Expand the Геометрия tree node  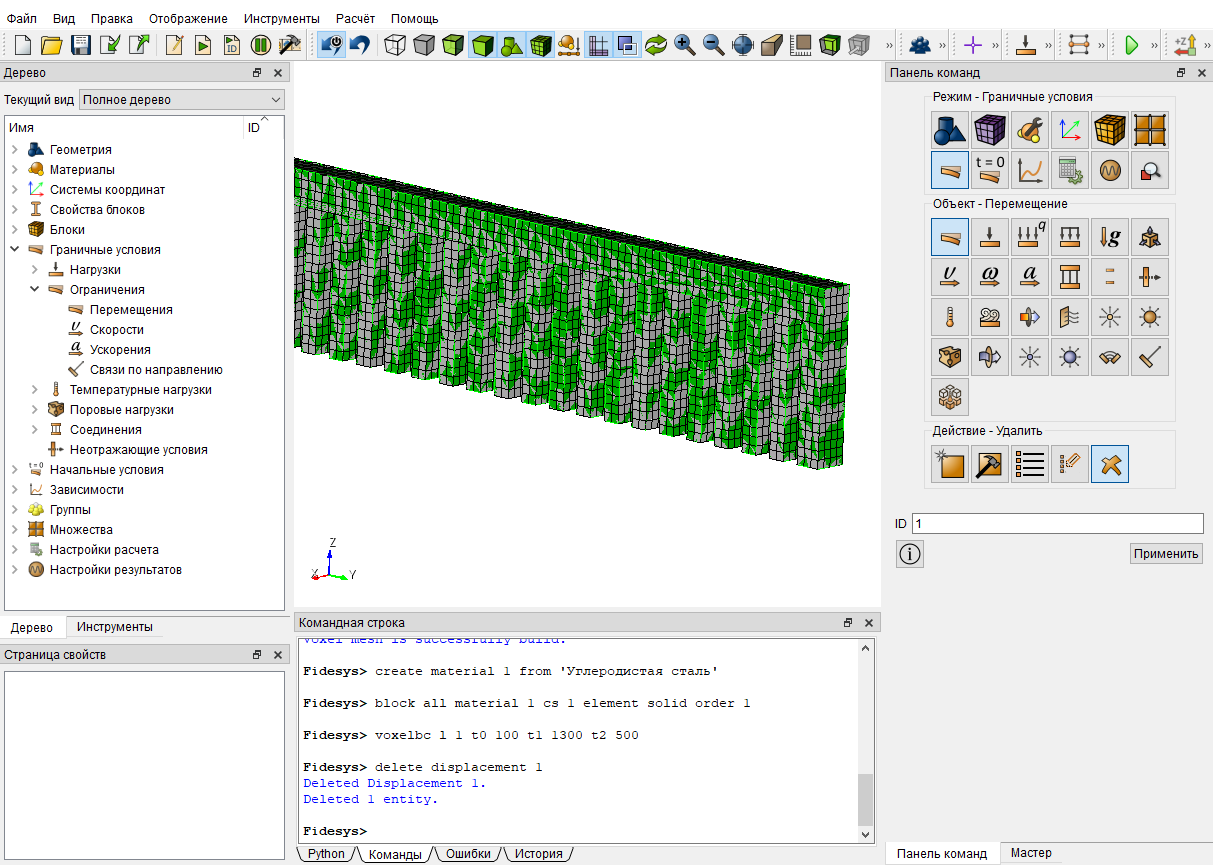pyautogui.click(x=15, y=150)
